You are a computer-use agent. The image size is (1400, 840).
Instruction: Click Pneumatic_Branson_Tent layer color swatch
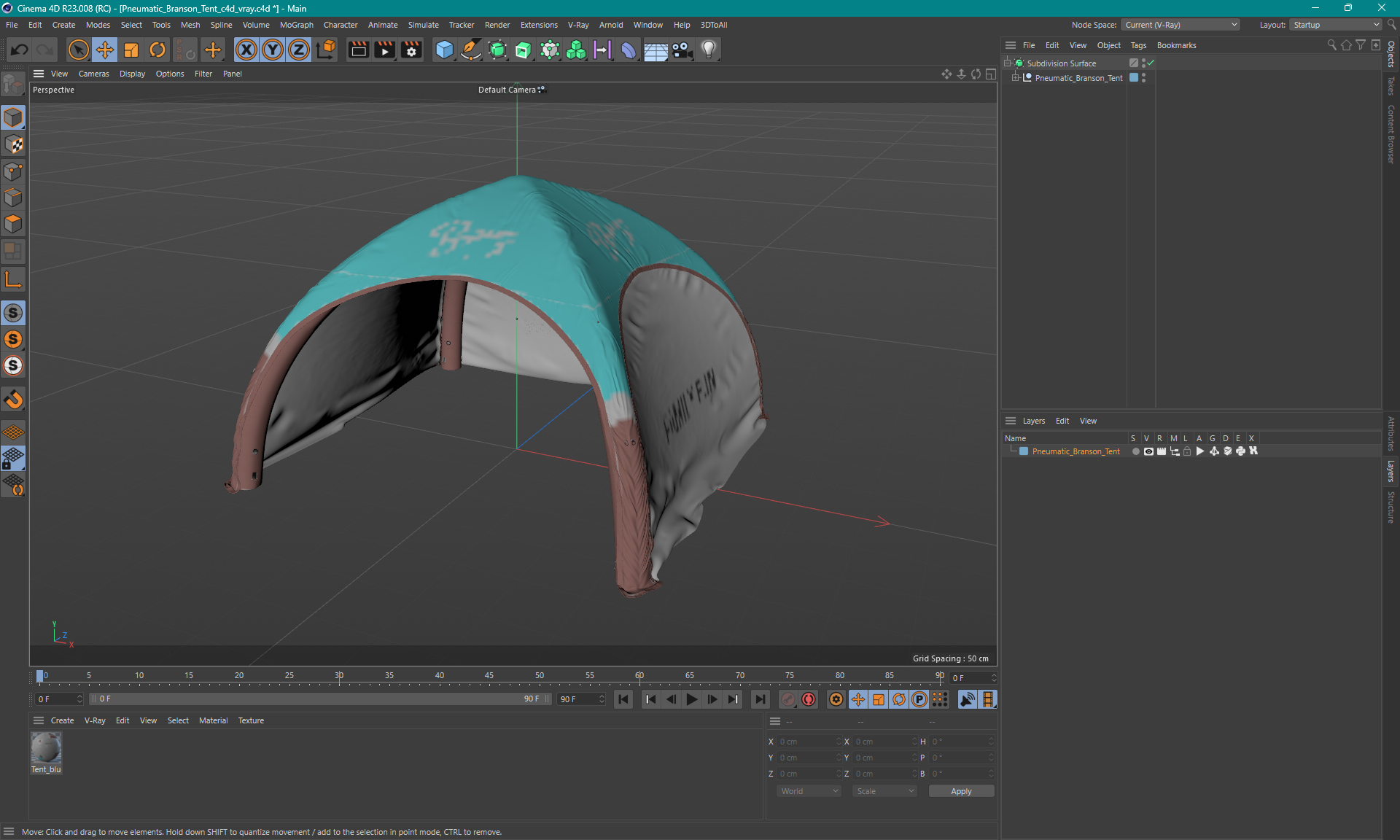coord(1024,451)
